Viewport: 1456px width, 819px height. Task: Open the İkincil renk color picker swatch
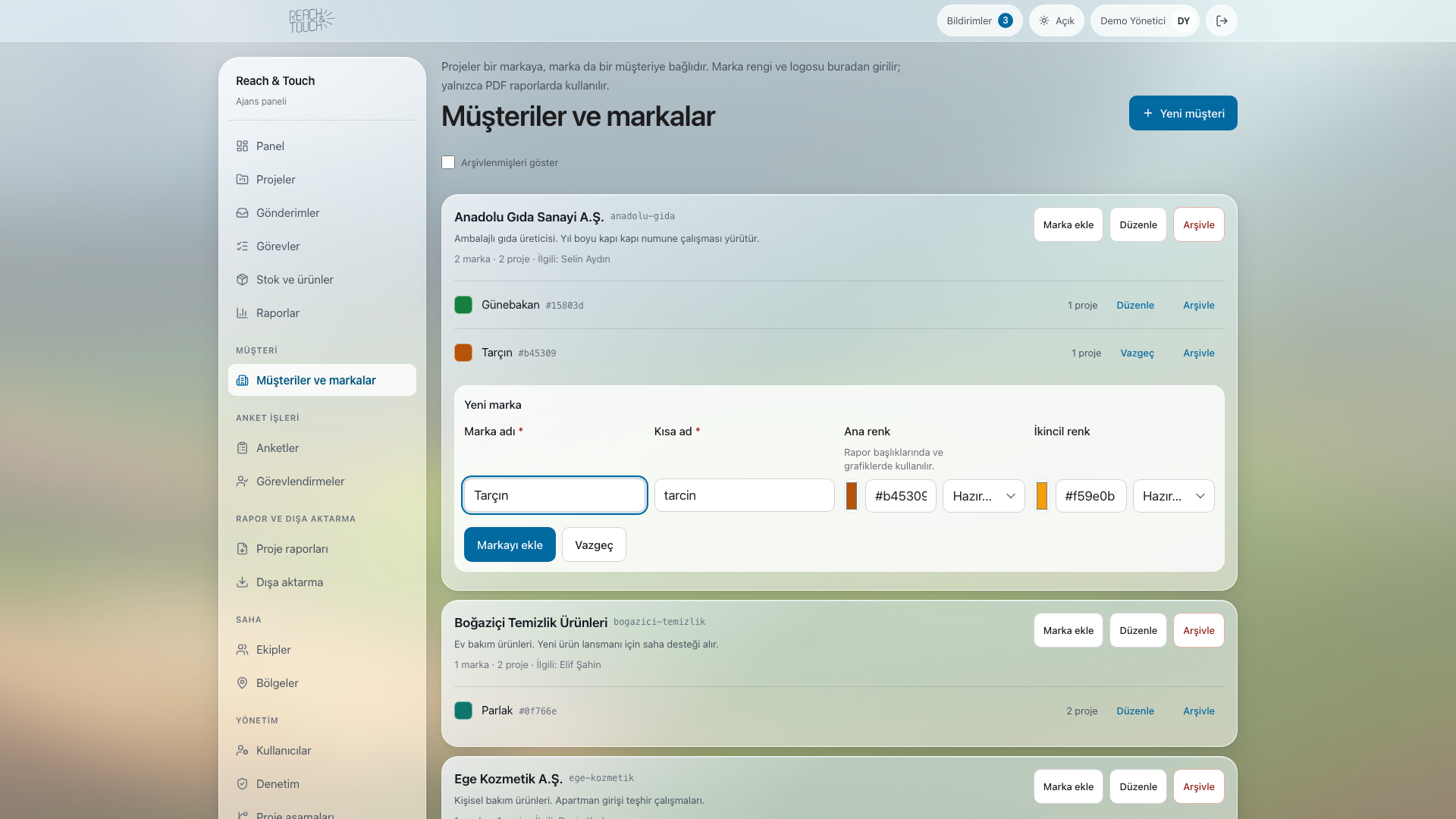click(1042, 496)
